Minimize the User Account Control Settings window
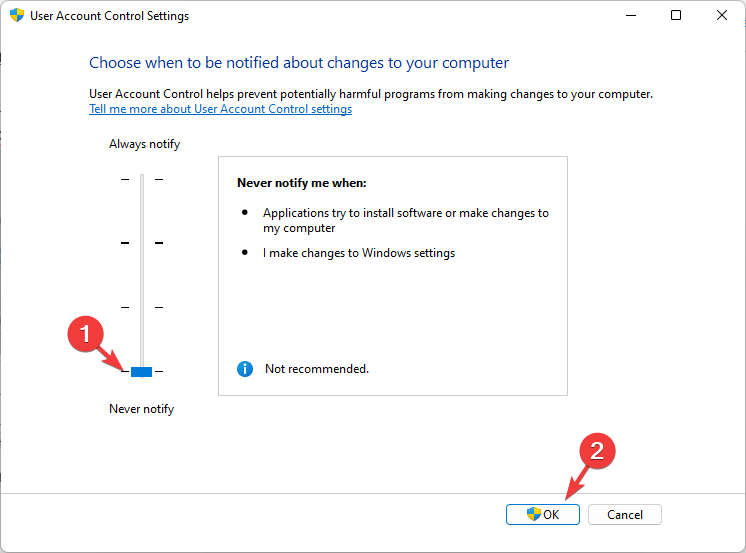The width and height of the screenshot is (746, 553). coord(629,16)
